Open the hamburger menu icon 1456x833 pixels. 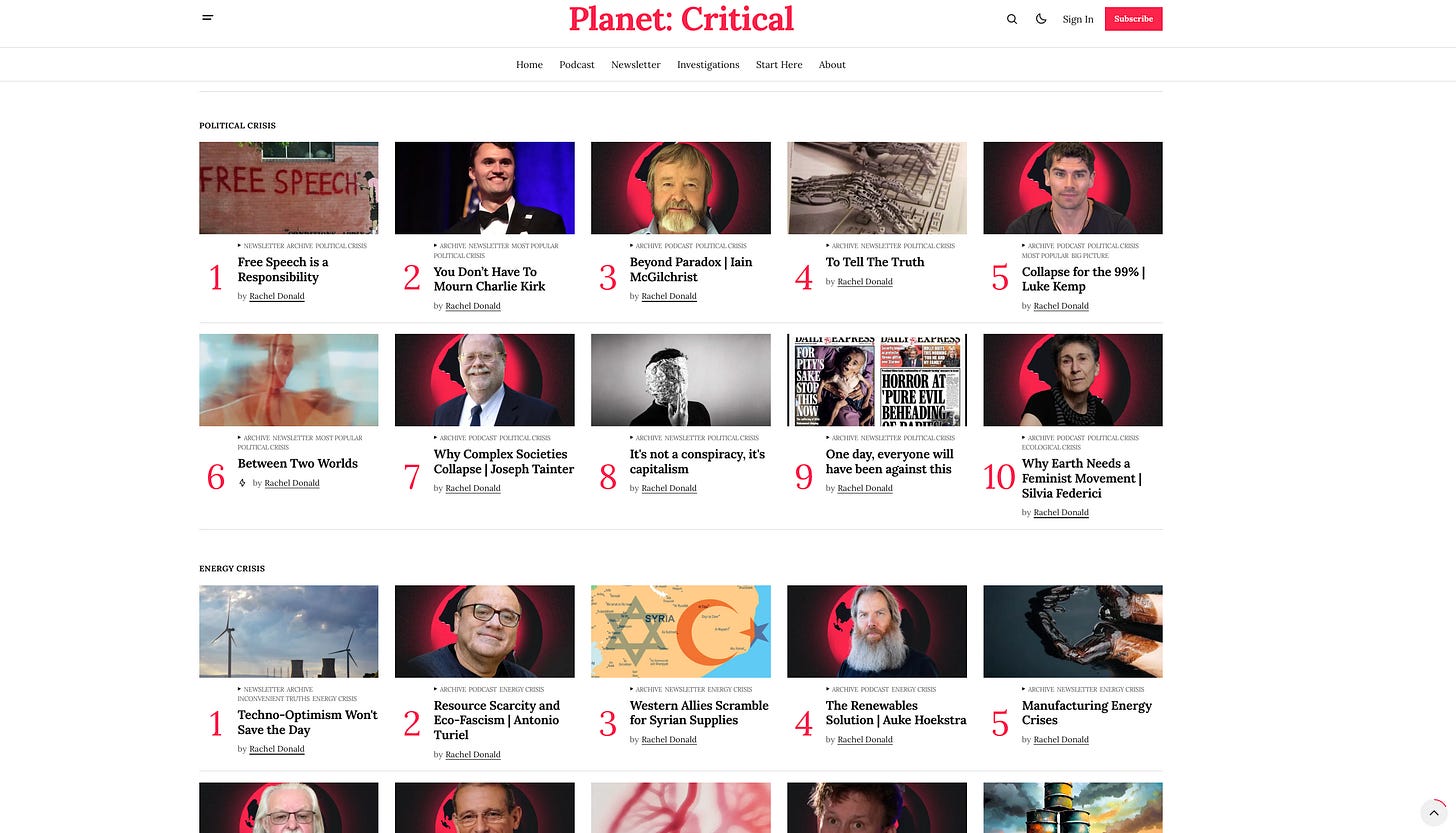pos(208,18)
